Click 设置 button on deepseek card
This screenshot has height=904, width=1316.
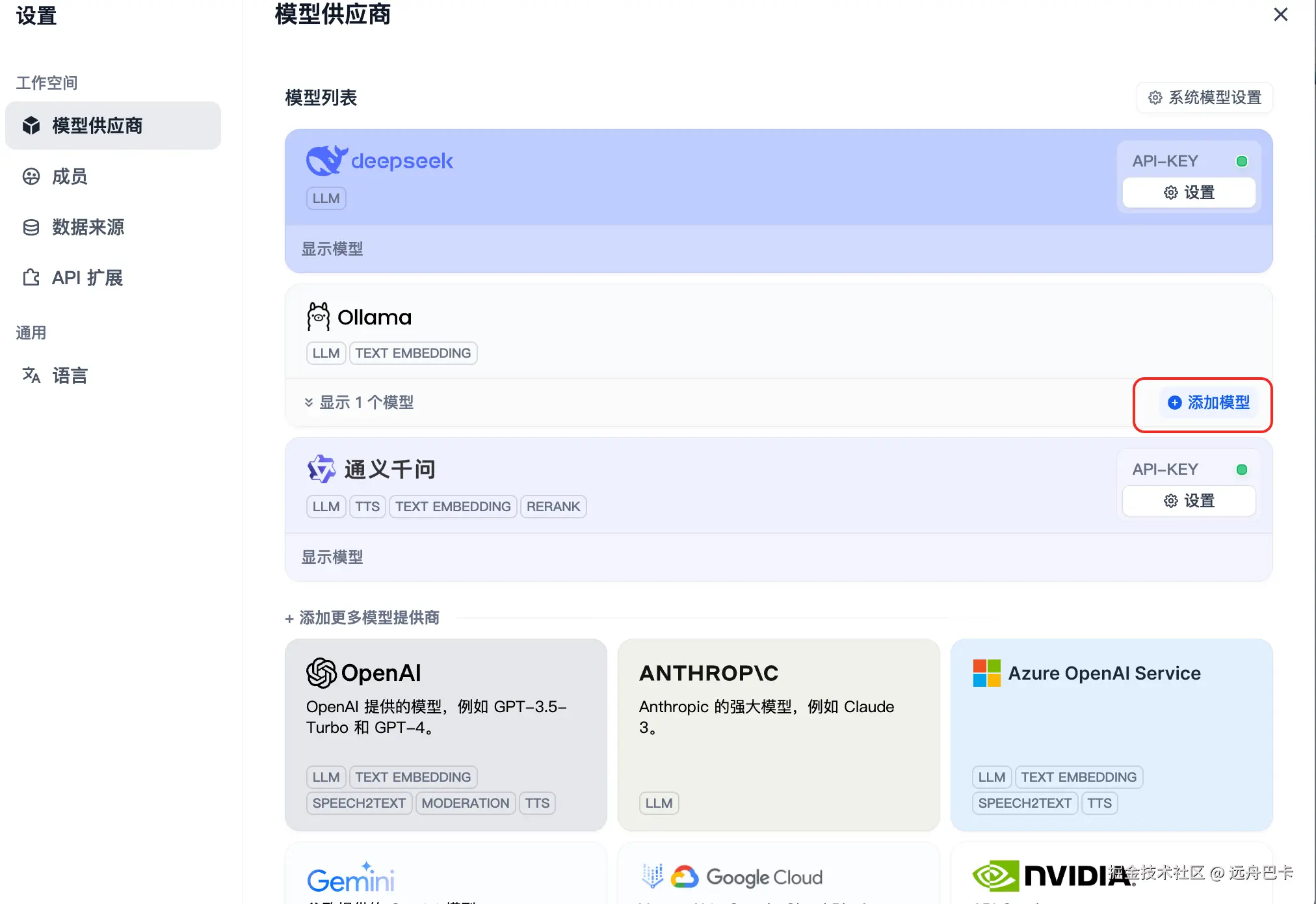pyautogui.click(x=1189, y=193)
